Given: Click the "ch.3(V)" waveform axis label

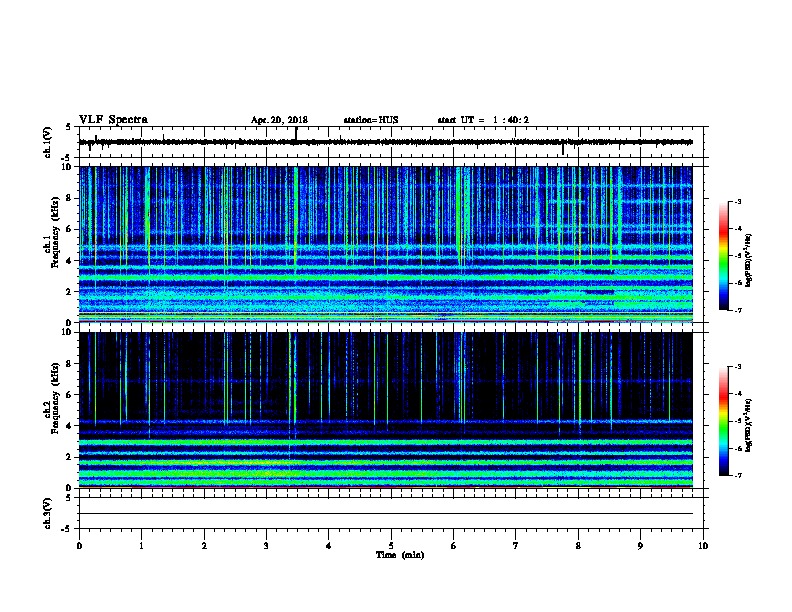Looking at the screenshot, I should [x=47, y=513].
